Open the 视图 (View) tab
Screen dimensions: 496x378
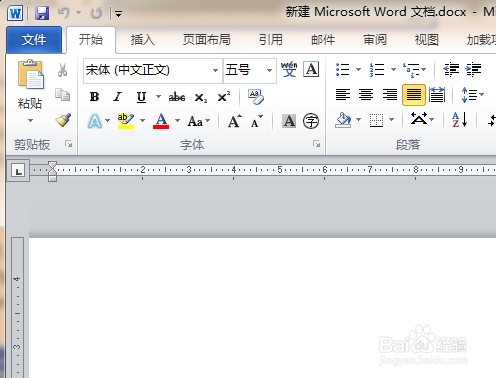coord(427,40)
